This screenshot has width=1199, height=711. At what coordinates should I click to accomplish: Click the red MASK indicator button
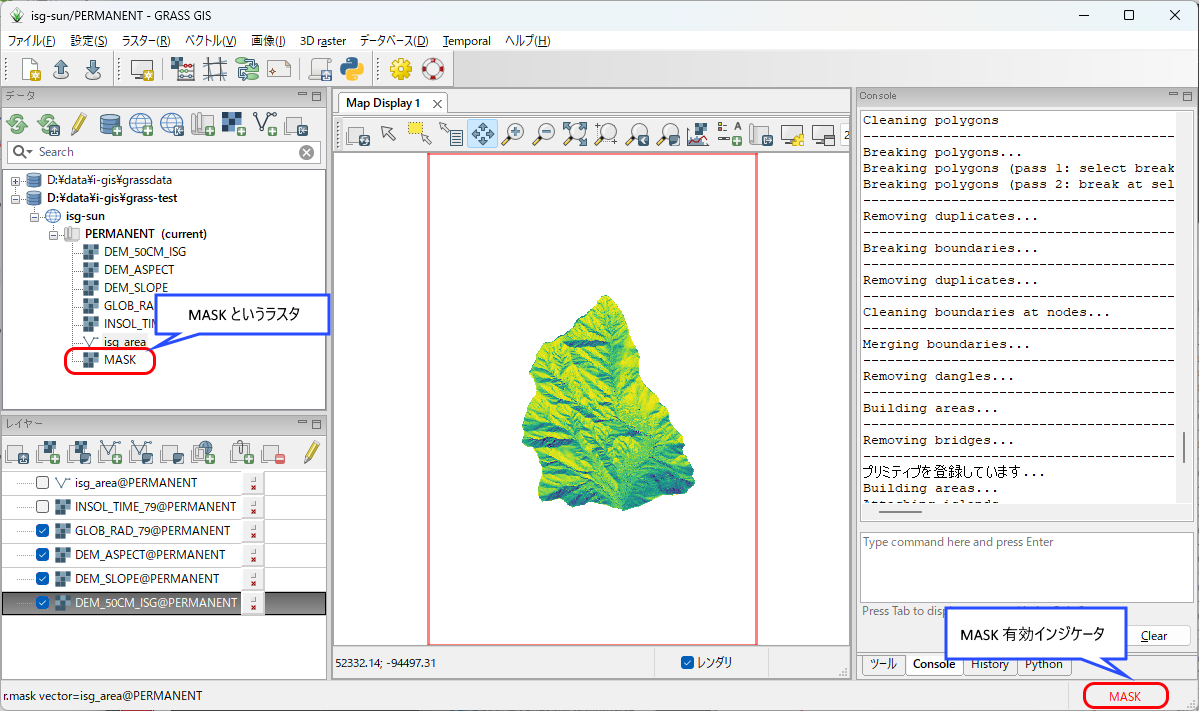point(1125,696)
